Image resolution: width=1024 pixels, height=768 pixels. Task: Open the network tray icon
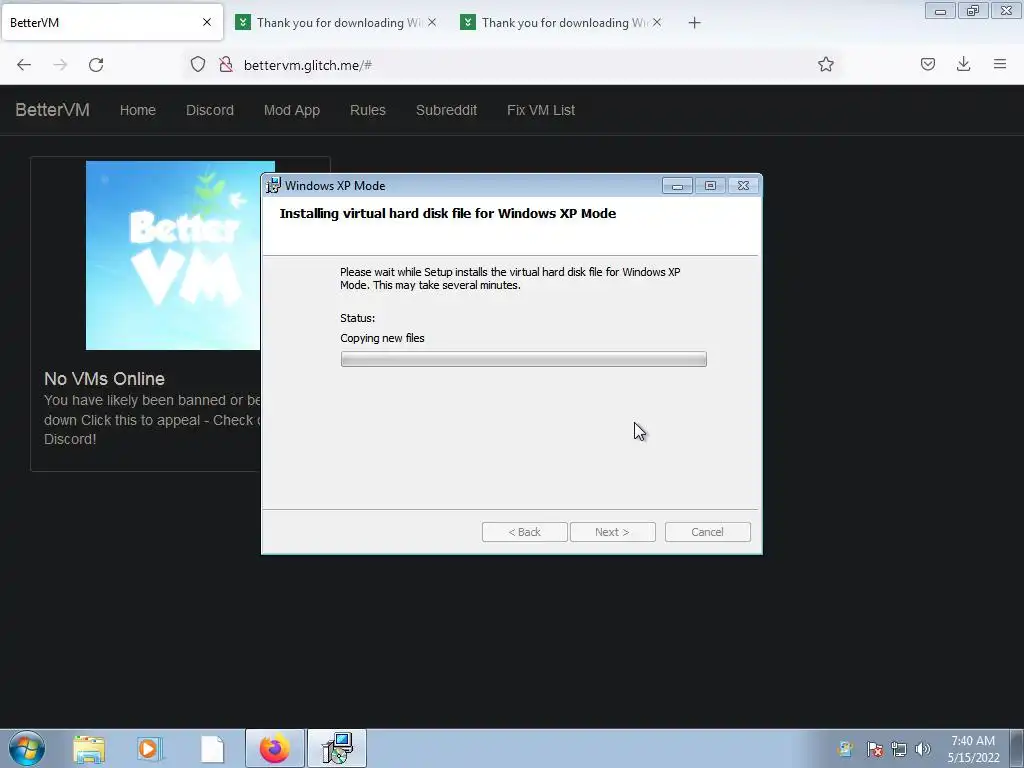(899, 749)
